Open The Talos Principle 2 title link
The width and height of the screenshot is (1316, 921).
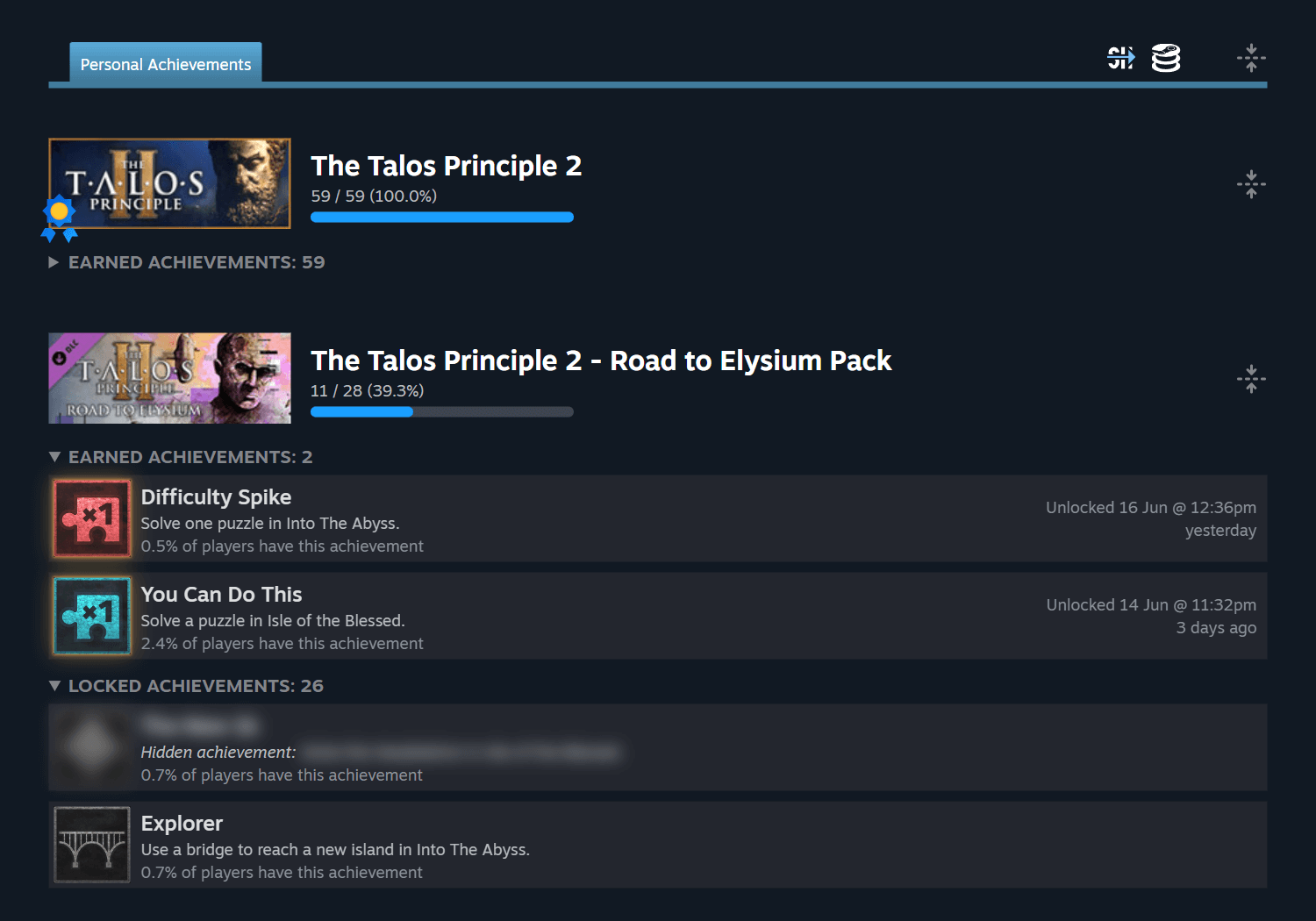point(446,166)
